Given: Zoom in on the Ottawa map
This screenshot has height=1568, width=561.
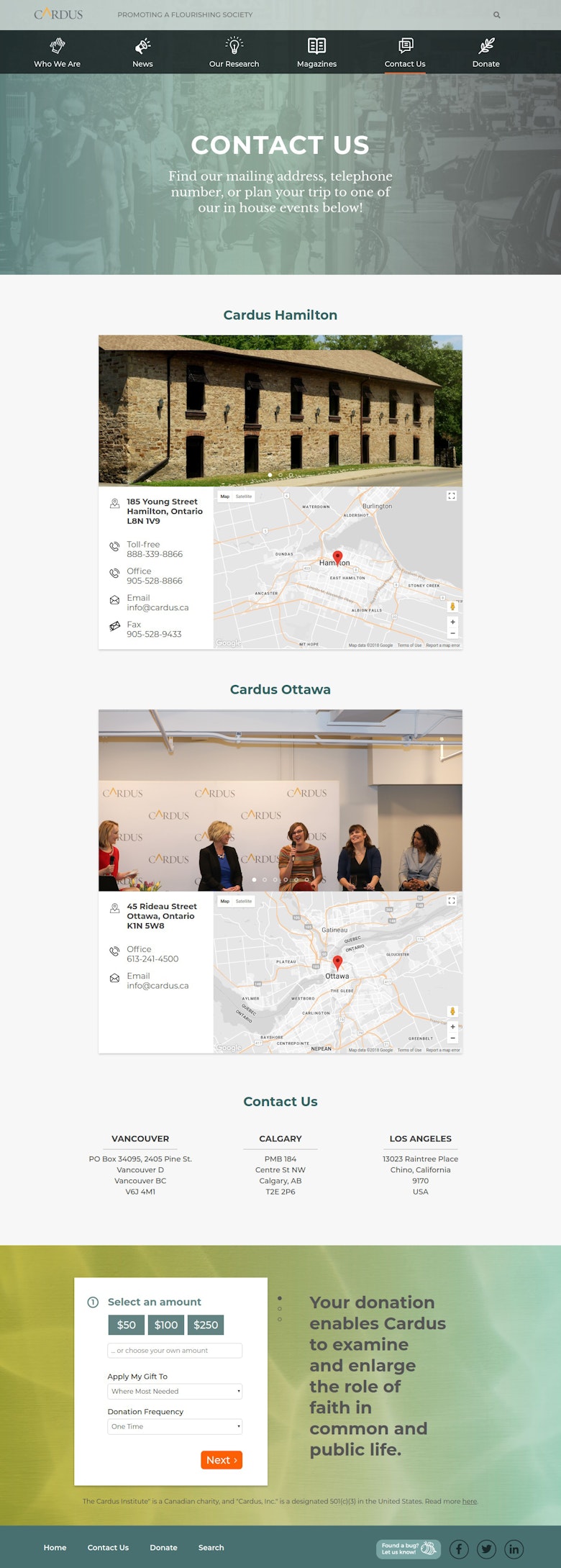Looking at the screenshot, I should (452, 1027).
